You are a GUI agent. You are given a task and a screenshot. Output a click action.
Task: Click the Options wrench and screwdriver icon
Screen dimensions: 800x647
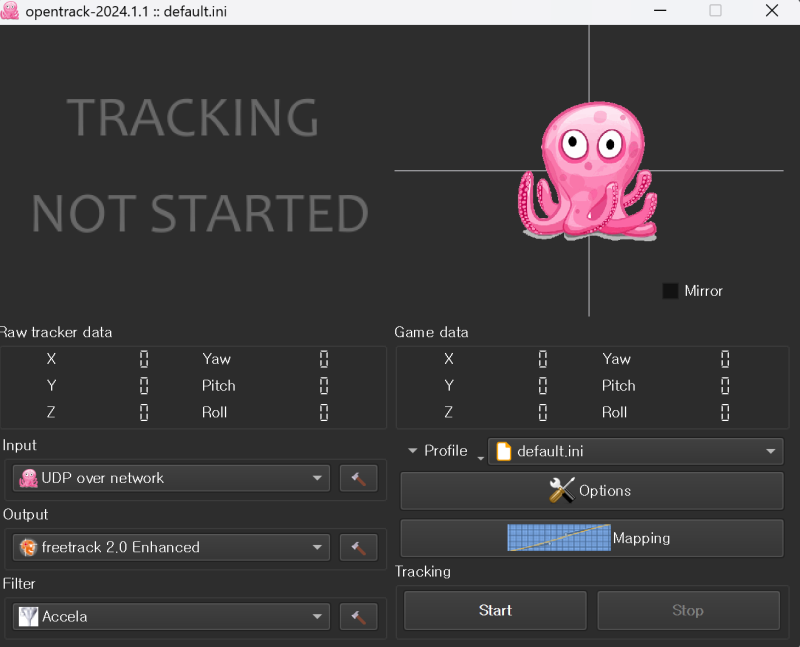(562, 490)
